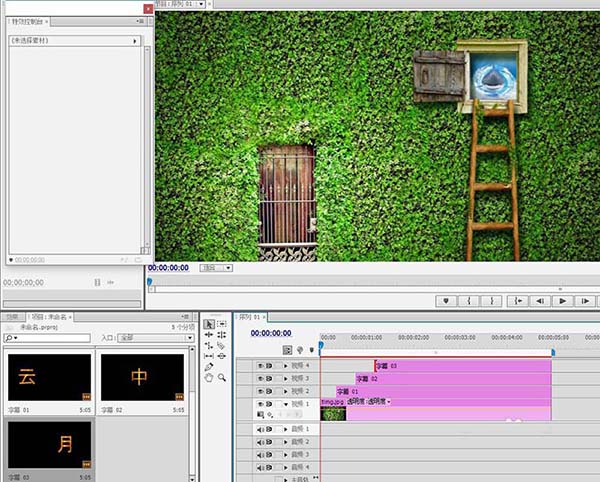
Task: Select the Hand tool
Action: (209, 378)
